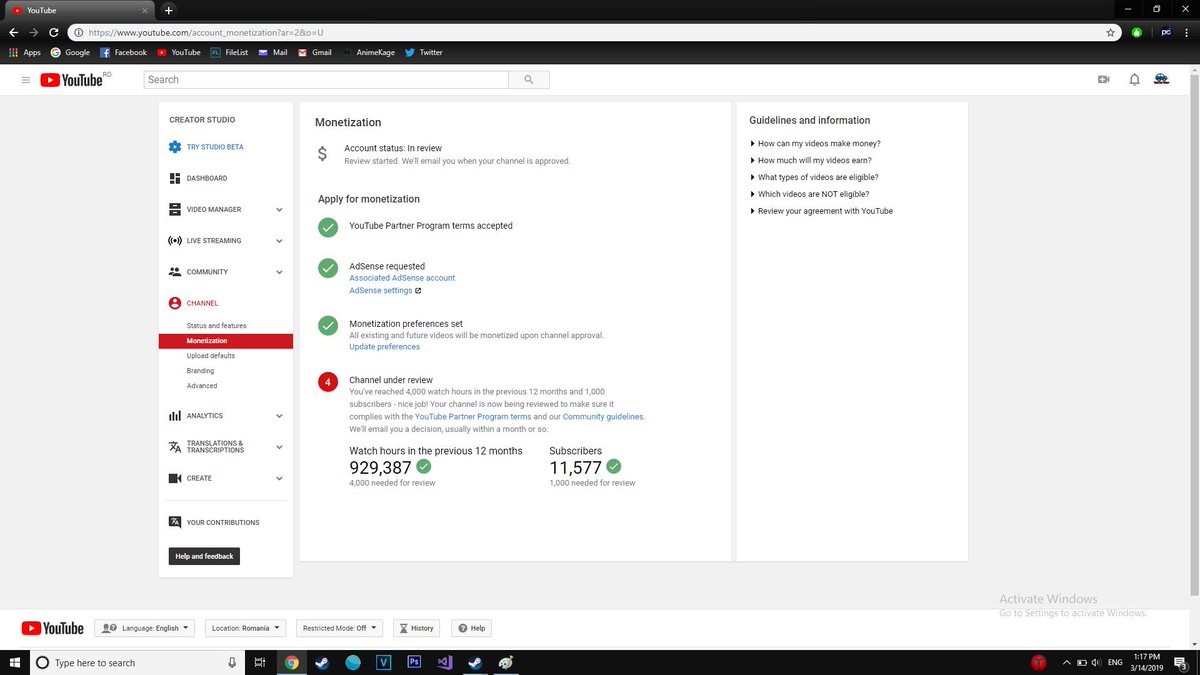Open the Location: Romania dropdown
The image size is (1200, 675).
point(246,628)
